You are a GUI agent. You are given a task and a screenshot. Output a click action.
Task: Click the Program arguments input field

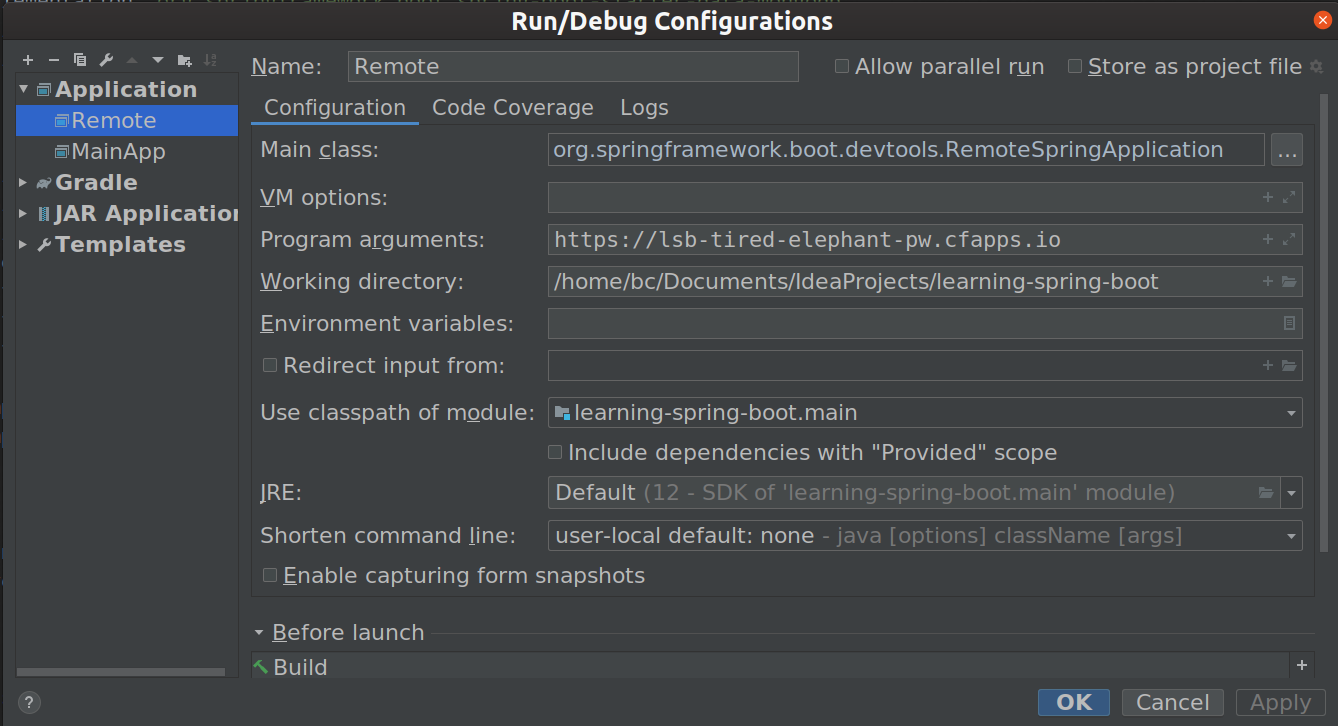[900, 240]
